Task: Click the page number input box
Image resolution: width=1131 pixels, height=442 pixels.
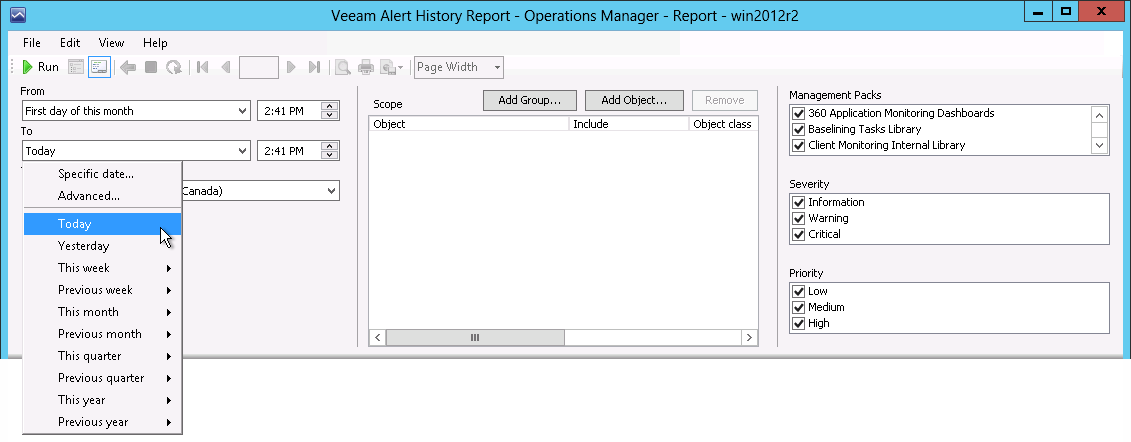Action: pyautogui.click(x=258, y=67)
